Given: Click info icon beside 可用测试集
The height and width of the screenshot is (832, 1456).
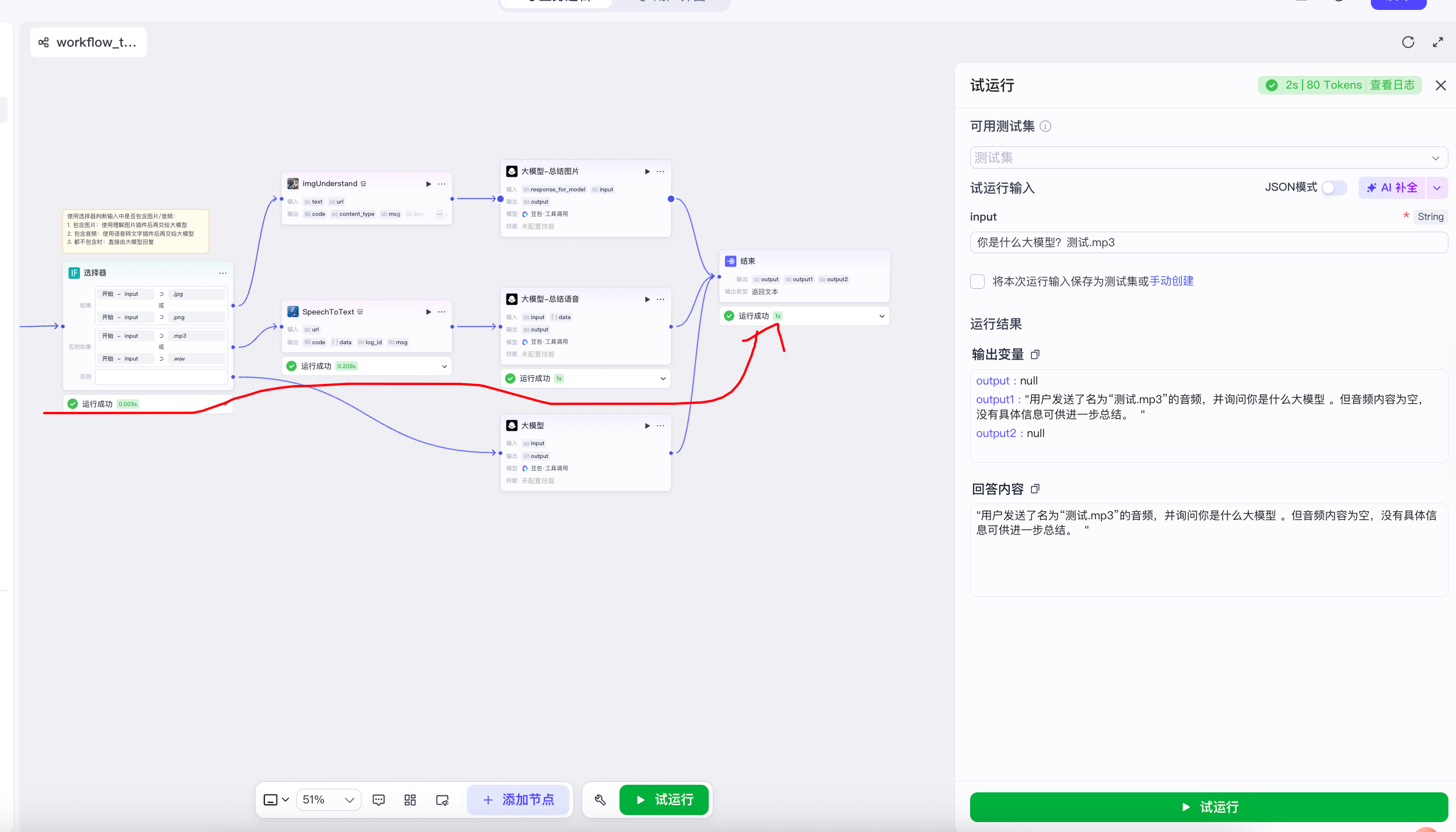Looking at the screenshot, I should coord(1046,126).
